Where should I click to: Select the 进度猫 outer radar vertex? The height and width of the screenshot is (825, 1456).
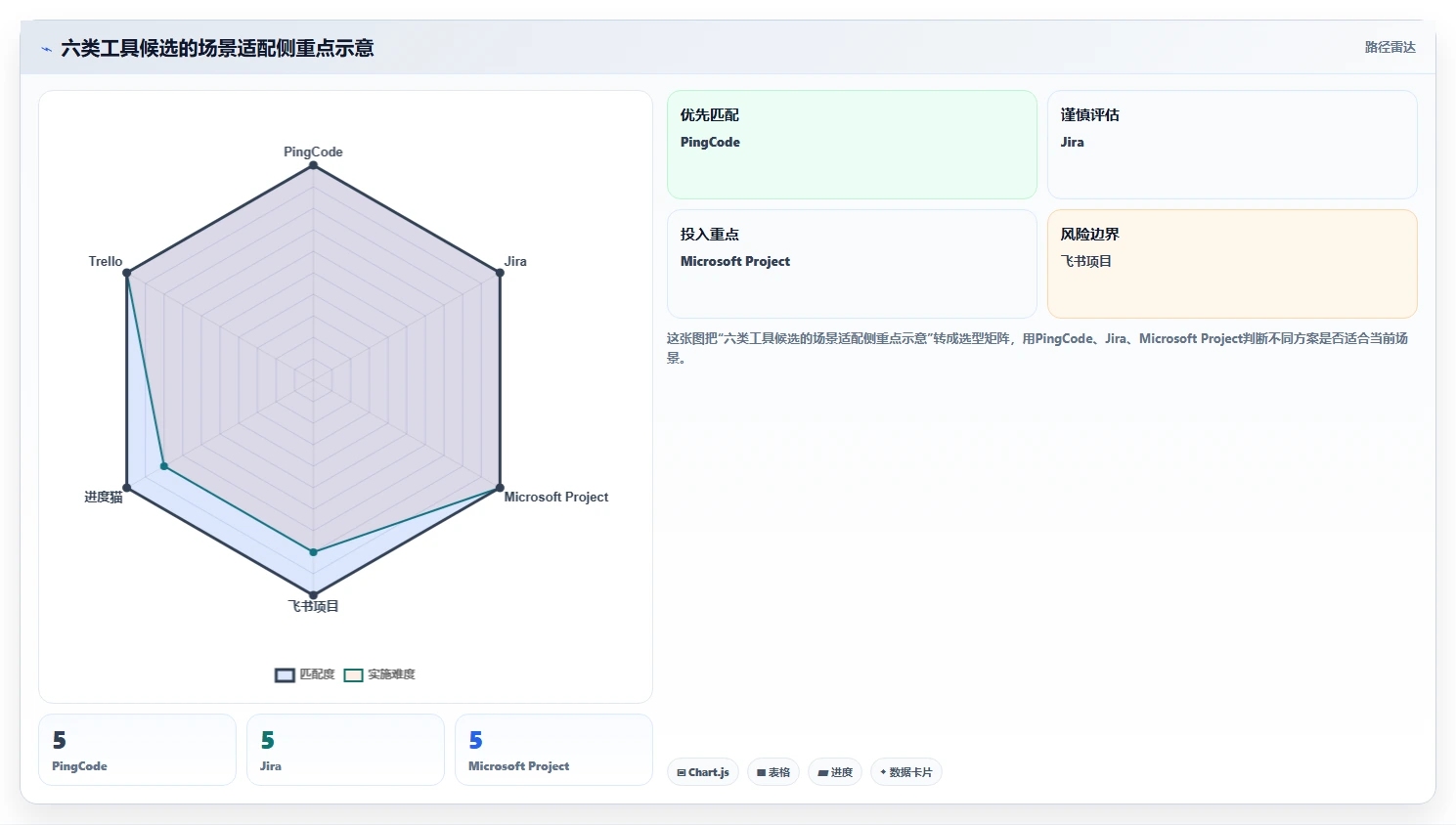(x=127, y=488)
